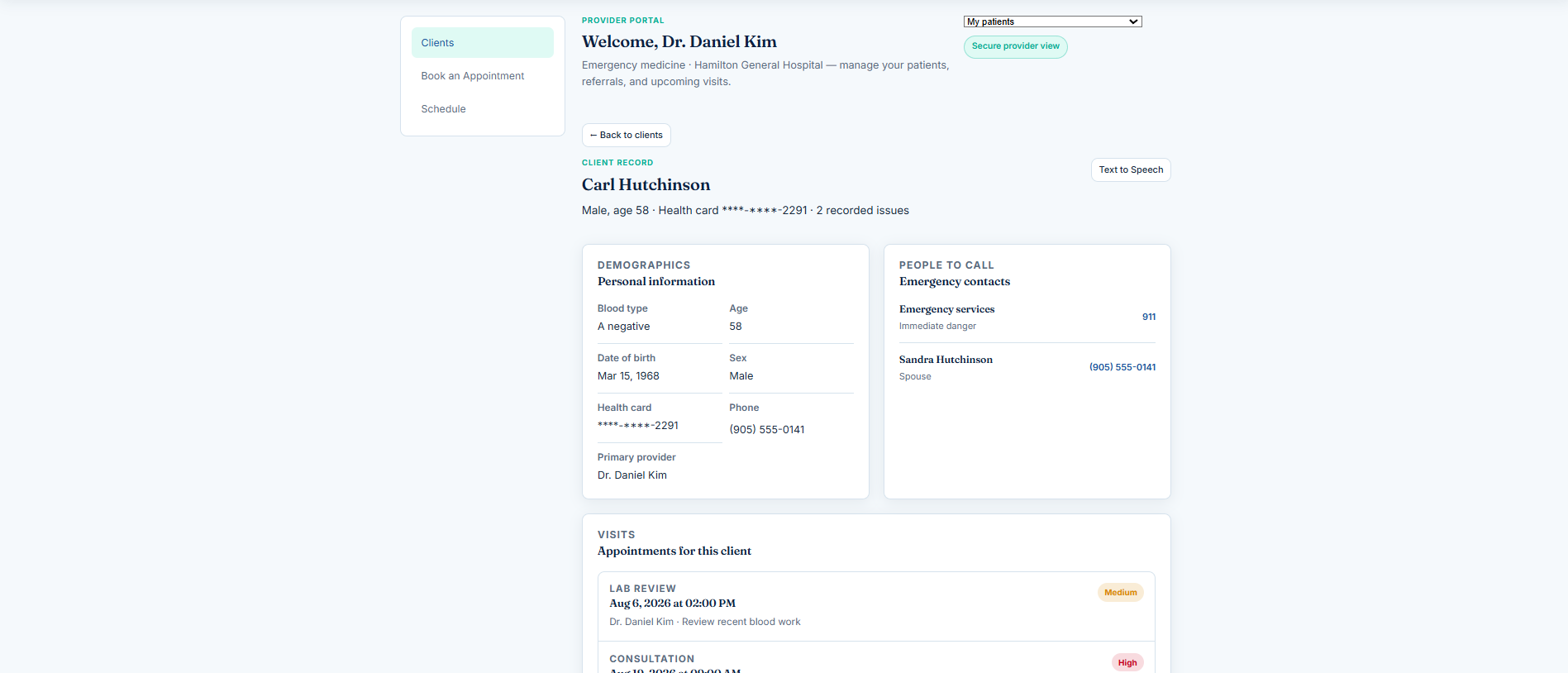Select Clients in the sidebar

click(x=483, y=43)
